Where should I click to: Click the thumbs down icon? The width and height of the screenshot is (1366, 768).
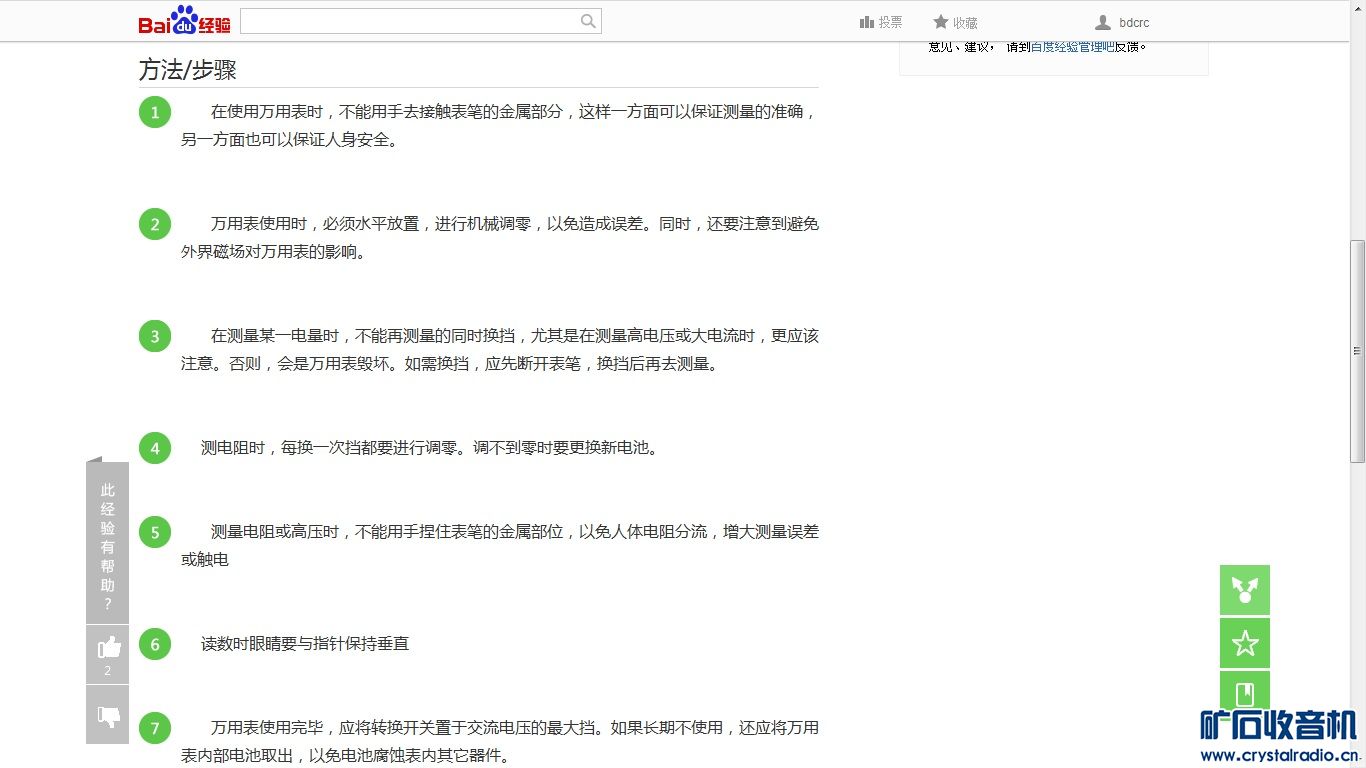click(x=108, y=715)
